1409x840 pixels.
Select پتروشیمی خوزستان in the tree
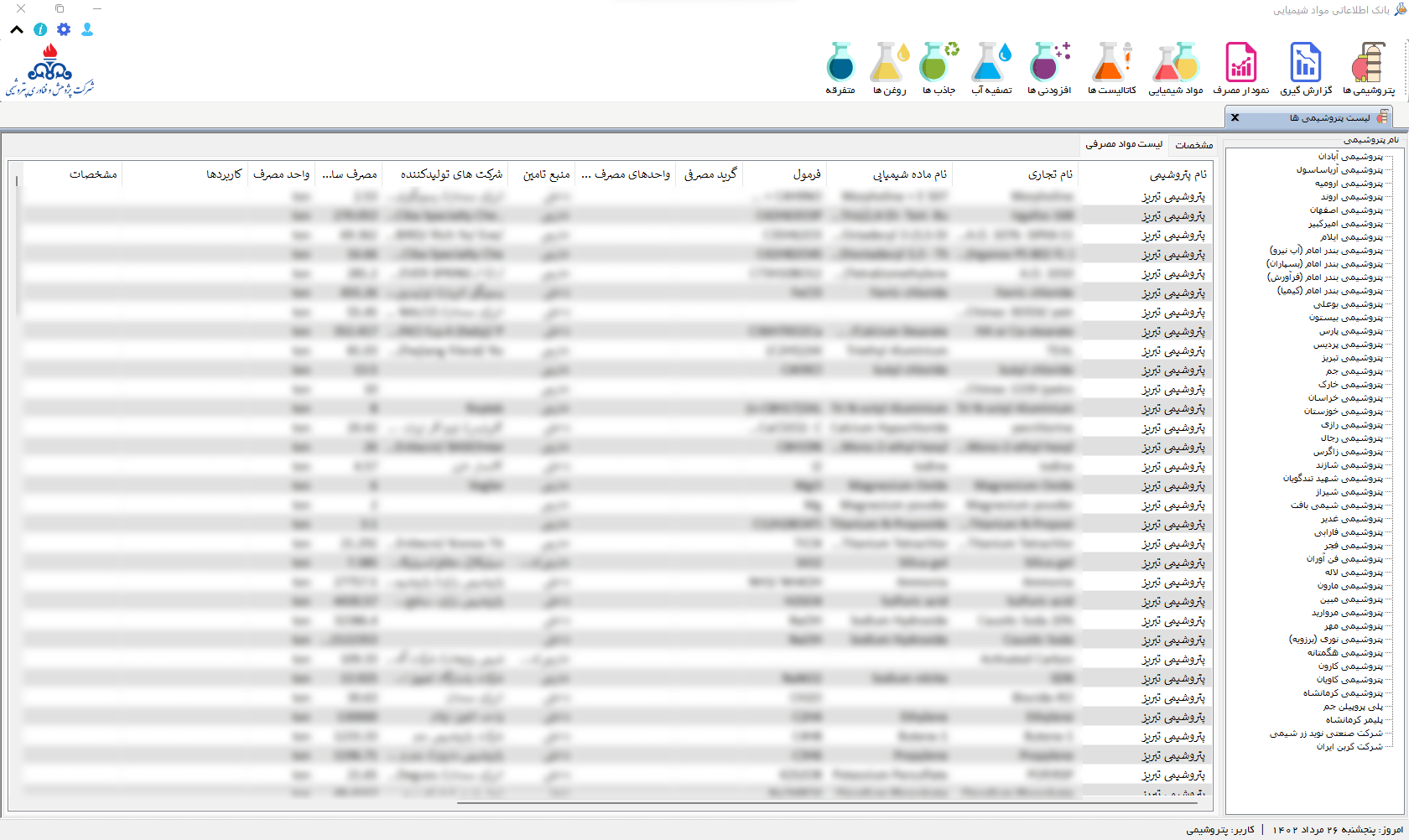click(x=1344, y=412)
